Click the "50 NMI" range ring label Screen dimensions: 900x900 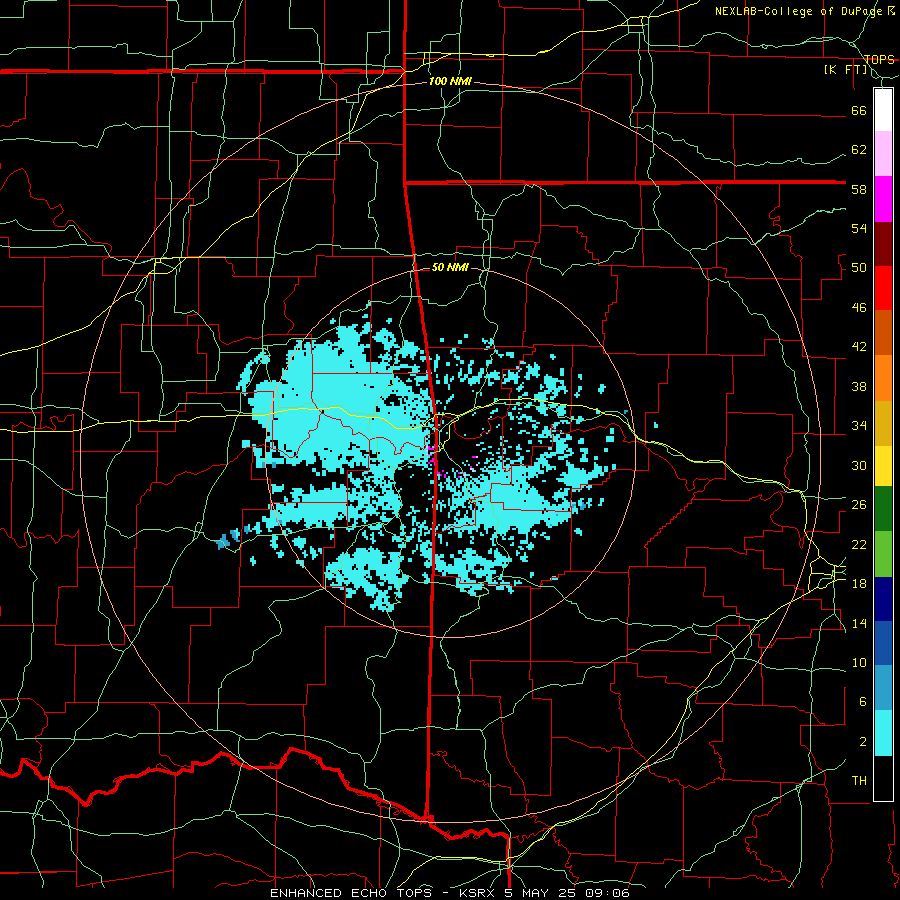point(450,267)
